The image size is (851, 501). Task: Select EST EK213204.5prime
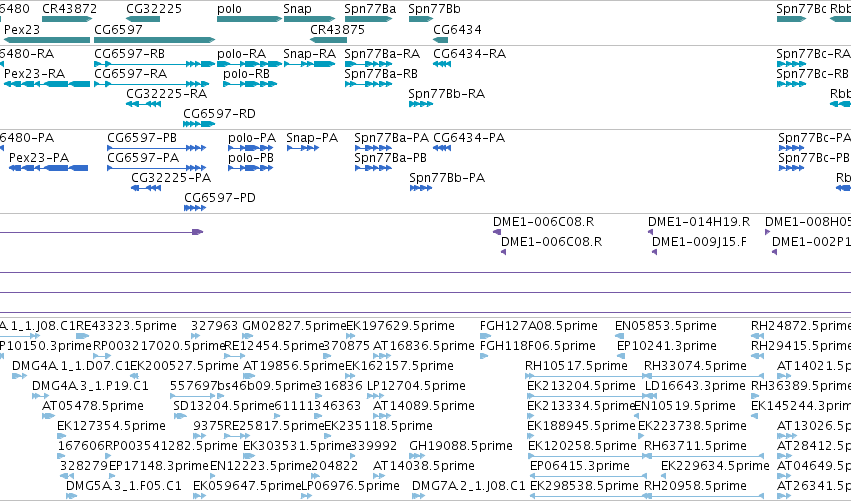(x=587, y=396)
